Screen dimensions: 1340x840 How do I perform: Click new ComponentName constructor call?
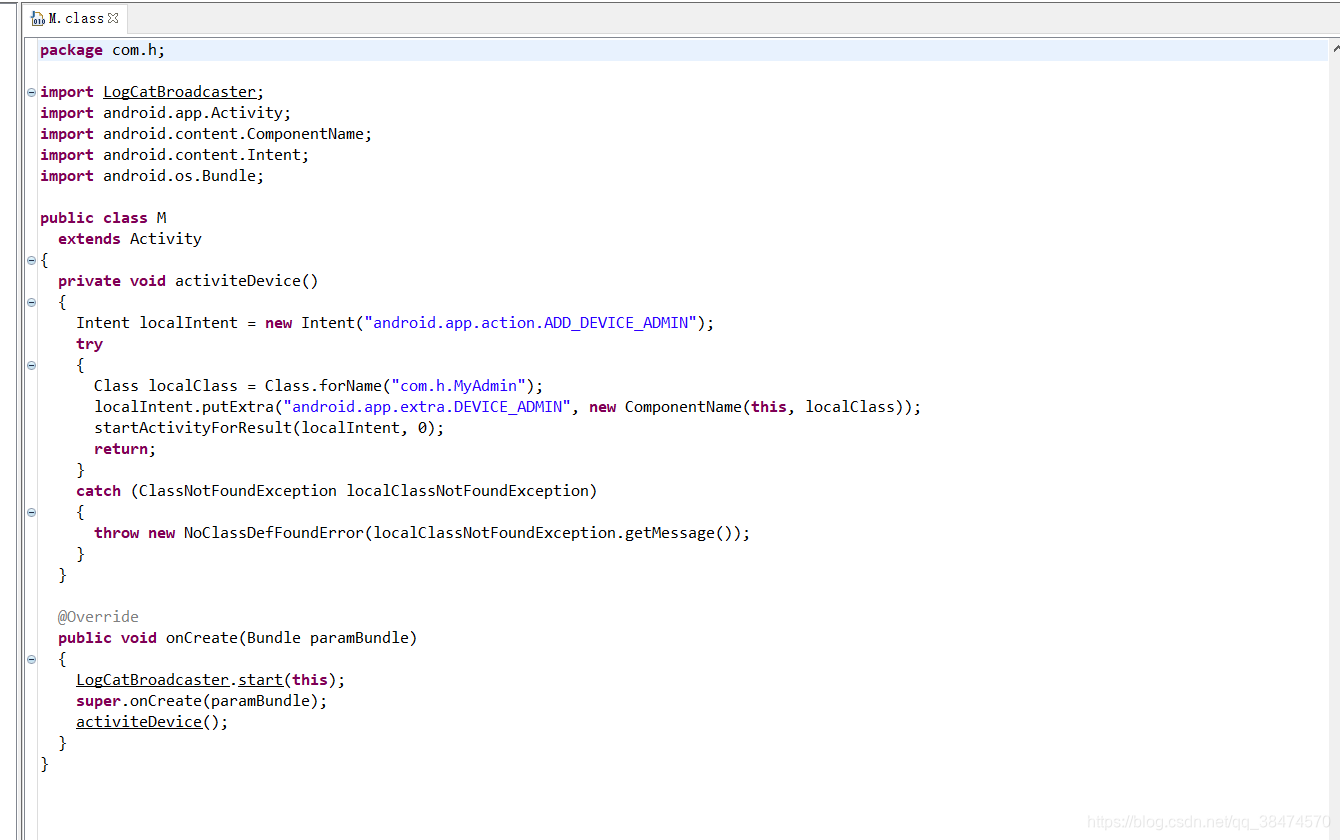tap(750, 407)
